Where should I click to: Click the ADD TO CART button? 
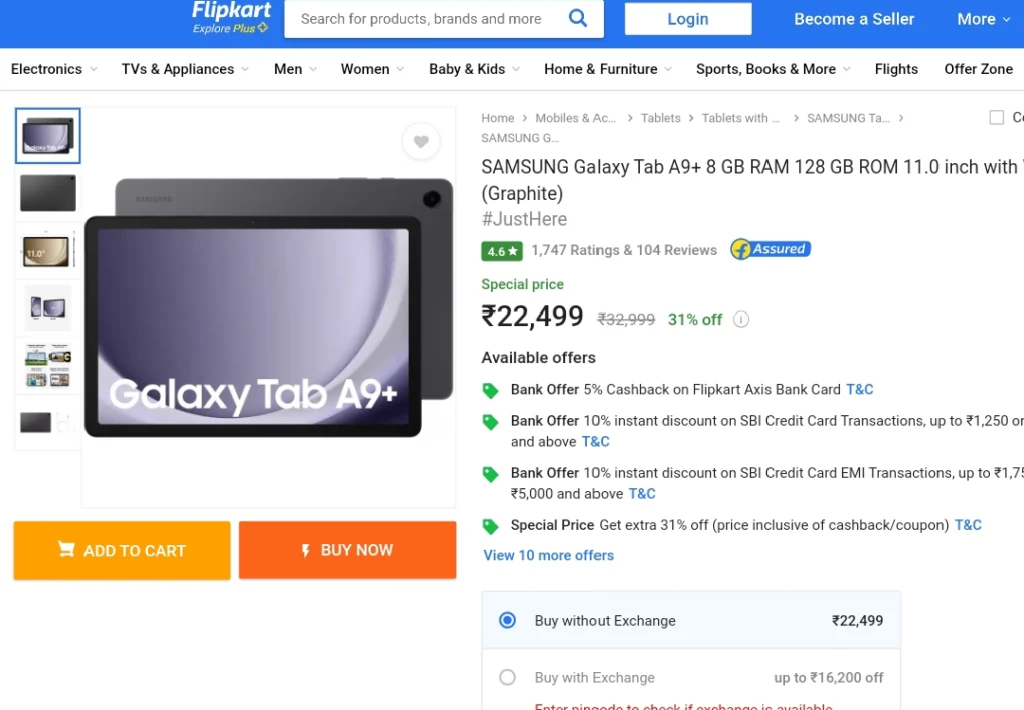(122, 550)
